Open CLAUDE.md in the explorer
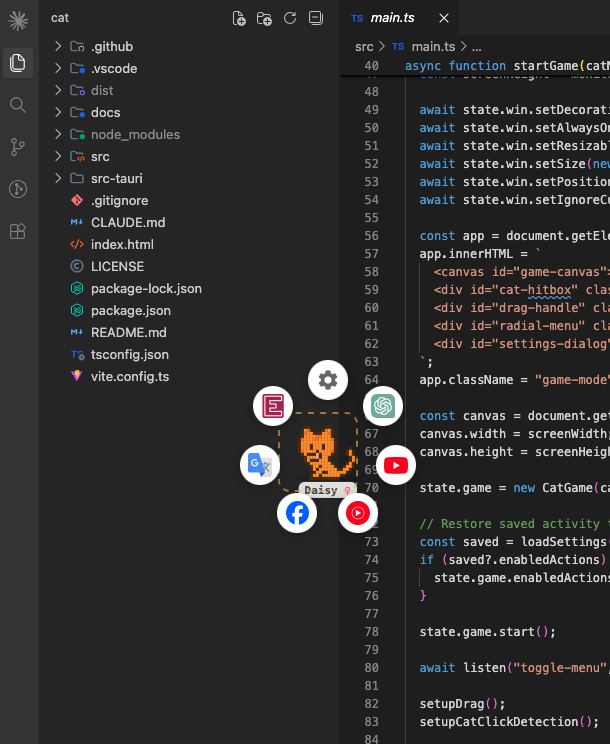 pyautogui.click(x=190, y=223)
